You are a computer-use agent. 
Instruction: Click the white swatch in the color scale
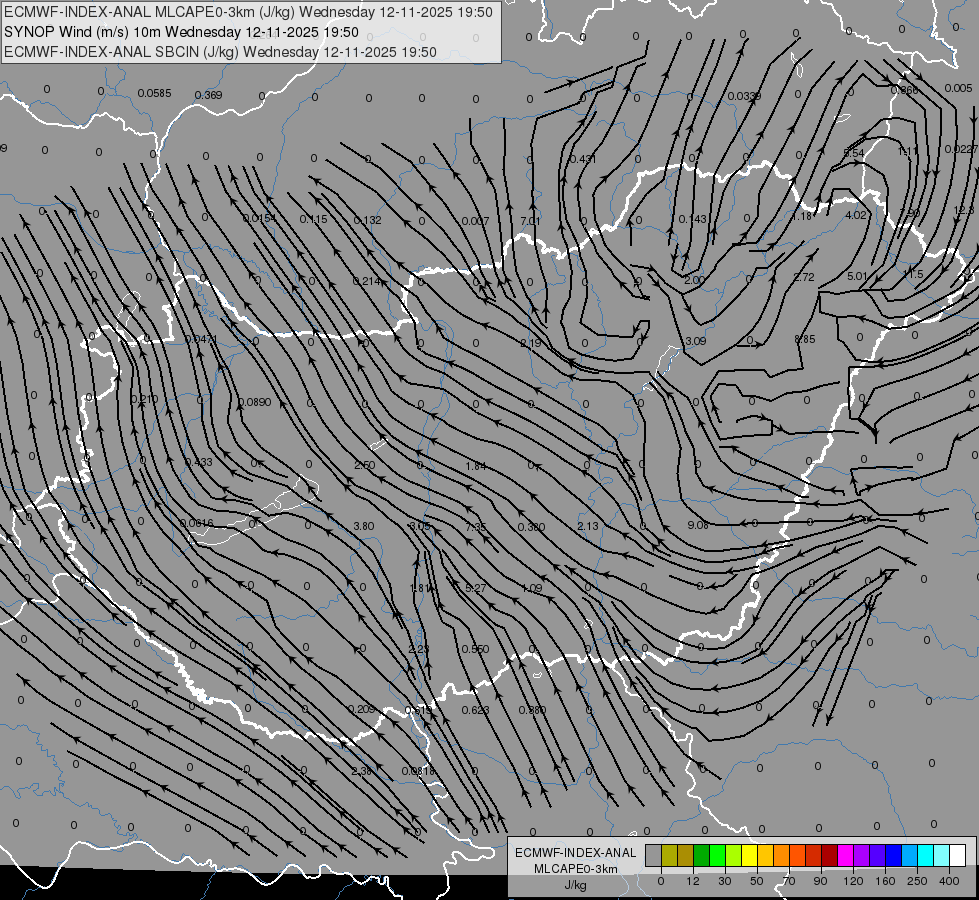958,855
